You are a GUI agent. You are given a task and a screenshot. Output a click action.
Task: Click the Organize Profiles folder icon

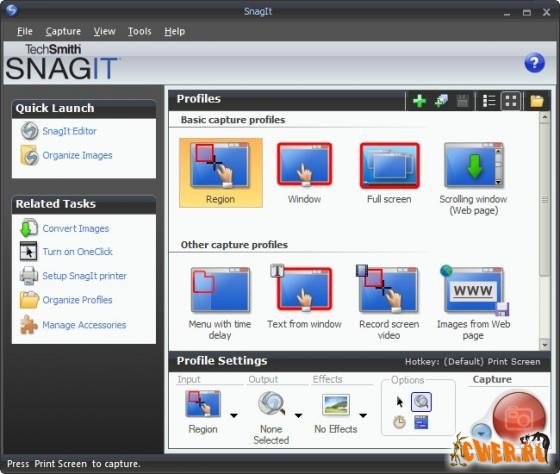pyautogui.click(x=29, y=300)
